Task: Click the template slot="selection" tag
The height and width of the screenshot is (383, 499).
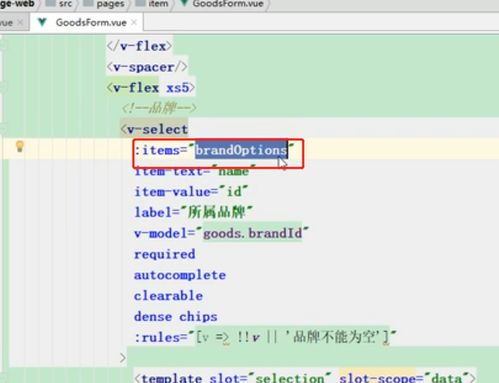Action: point(304,378)
